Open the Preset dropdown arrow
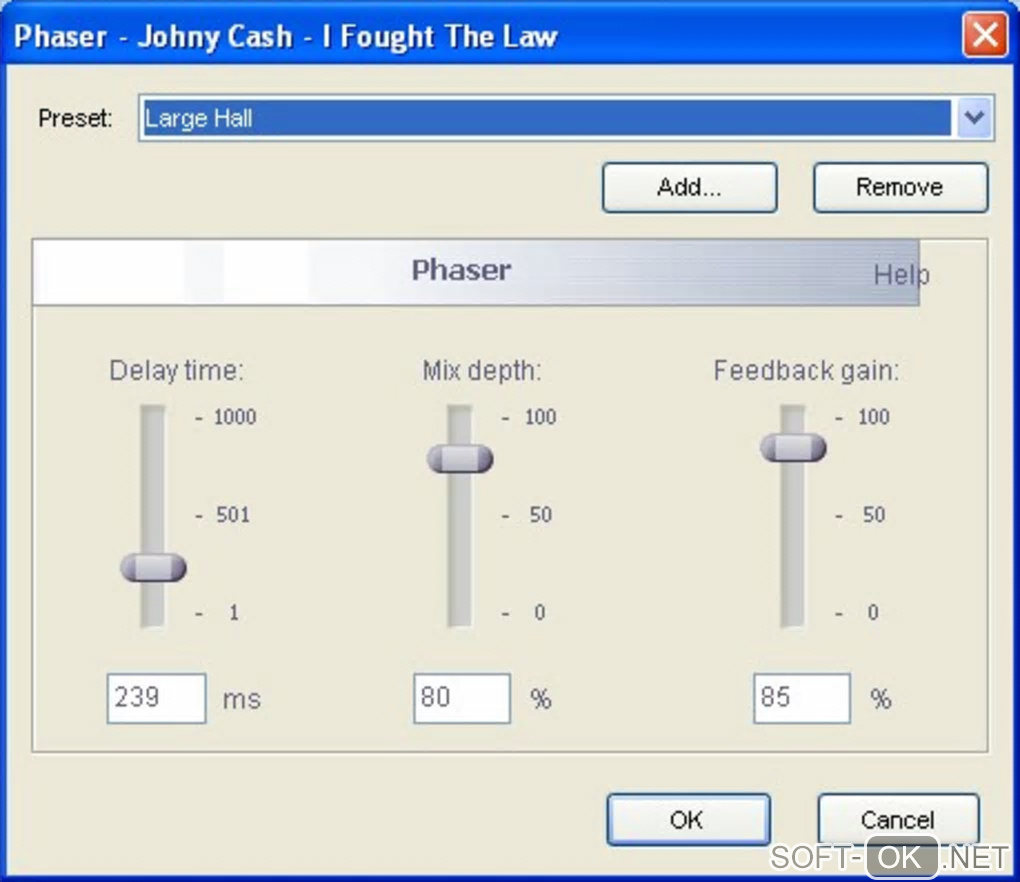Viewport: 1020px width, 882px height. coord(974,118)
